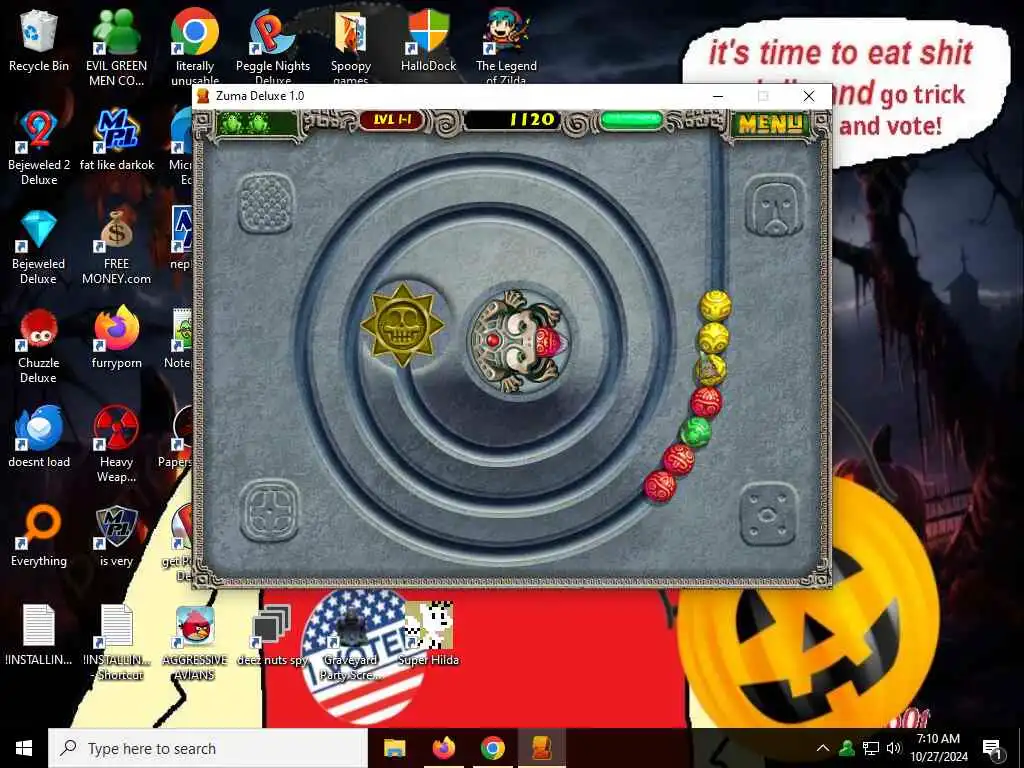Open the Recycle Bin desktop icon
Image resolution: width=1024 pixels, height=768 pixels.
pos(39,41)
